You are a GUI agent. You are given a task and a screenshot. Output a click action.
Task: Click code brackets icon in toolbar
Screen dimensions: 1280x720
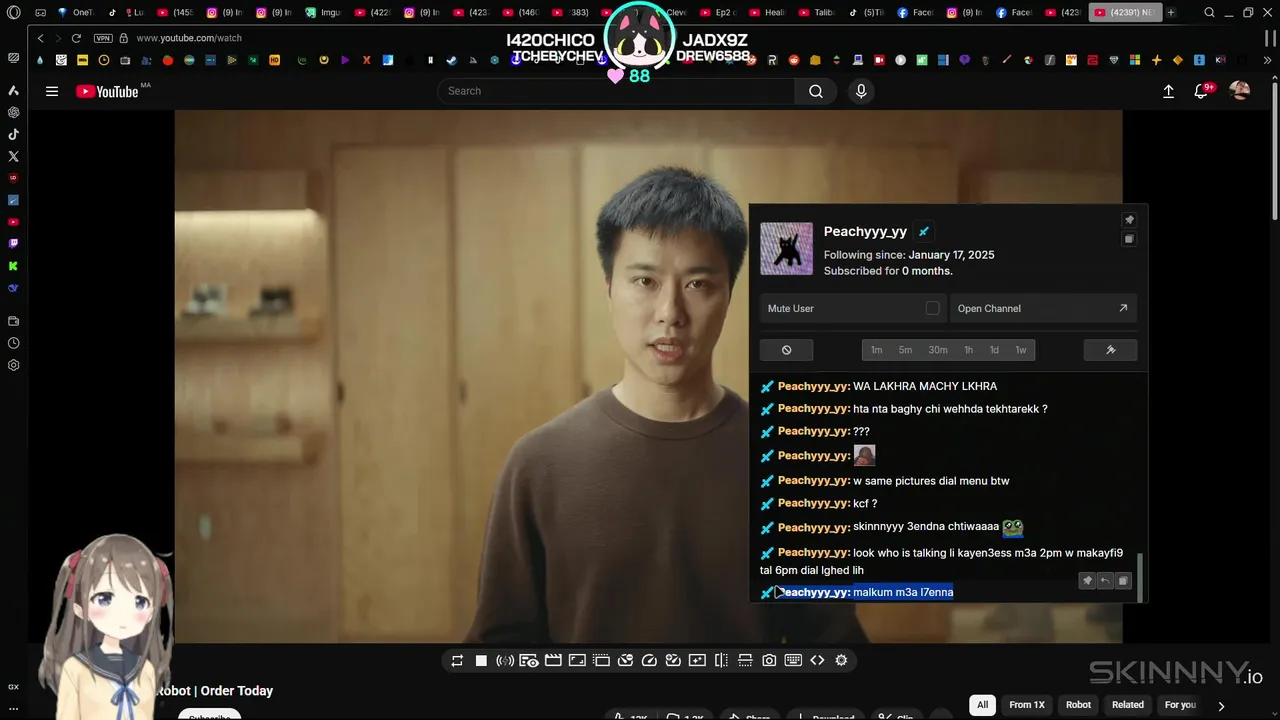tap(817, 660)
